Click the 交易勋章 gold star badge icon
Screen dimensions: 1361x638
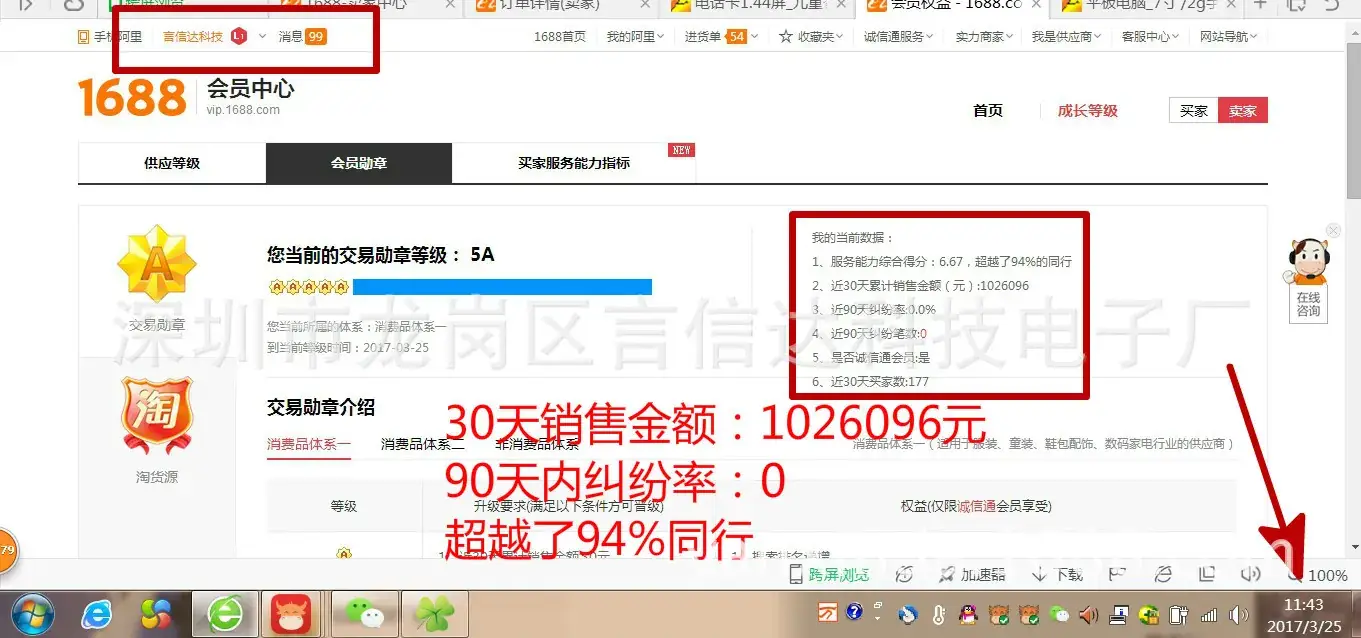(x=156, y=265)
